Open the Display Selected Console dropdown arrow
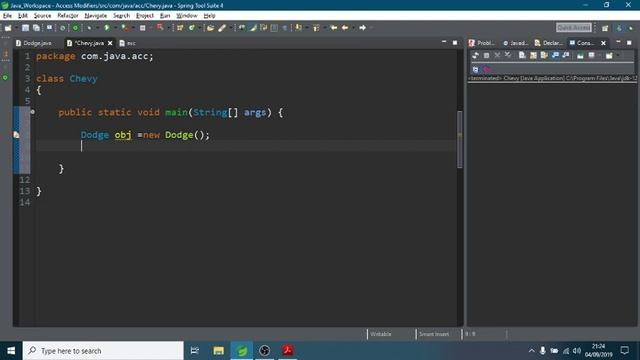 tap(600, 55)
